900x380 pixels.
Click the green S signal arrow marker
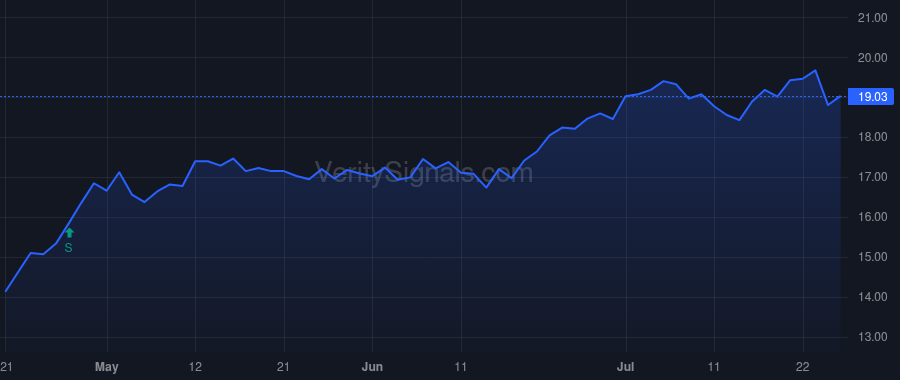(69, 232)
